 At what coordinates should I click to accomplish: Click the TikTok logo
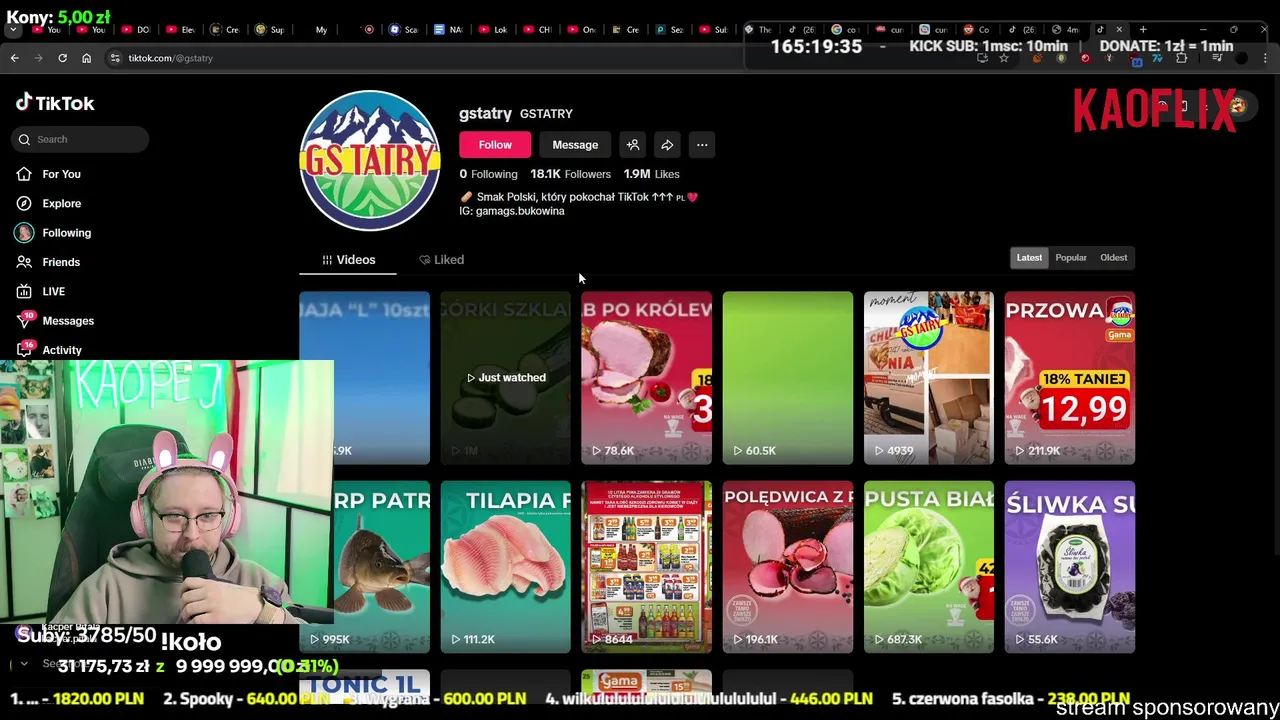point(55,103)
